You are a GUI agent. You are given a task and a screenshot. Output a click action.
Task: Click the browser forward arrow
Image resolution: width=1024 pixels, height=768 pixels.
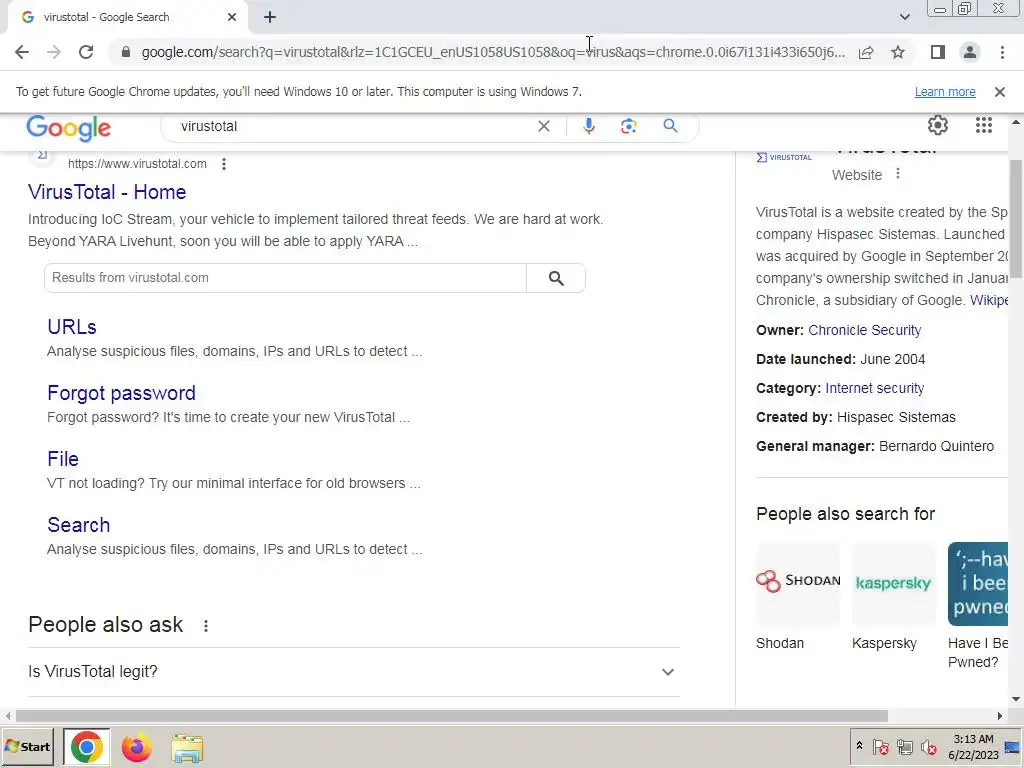tap(54, 52)
